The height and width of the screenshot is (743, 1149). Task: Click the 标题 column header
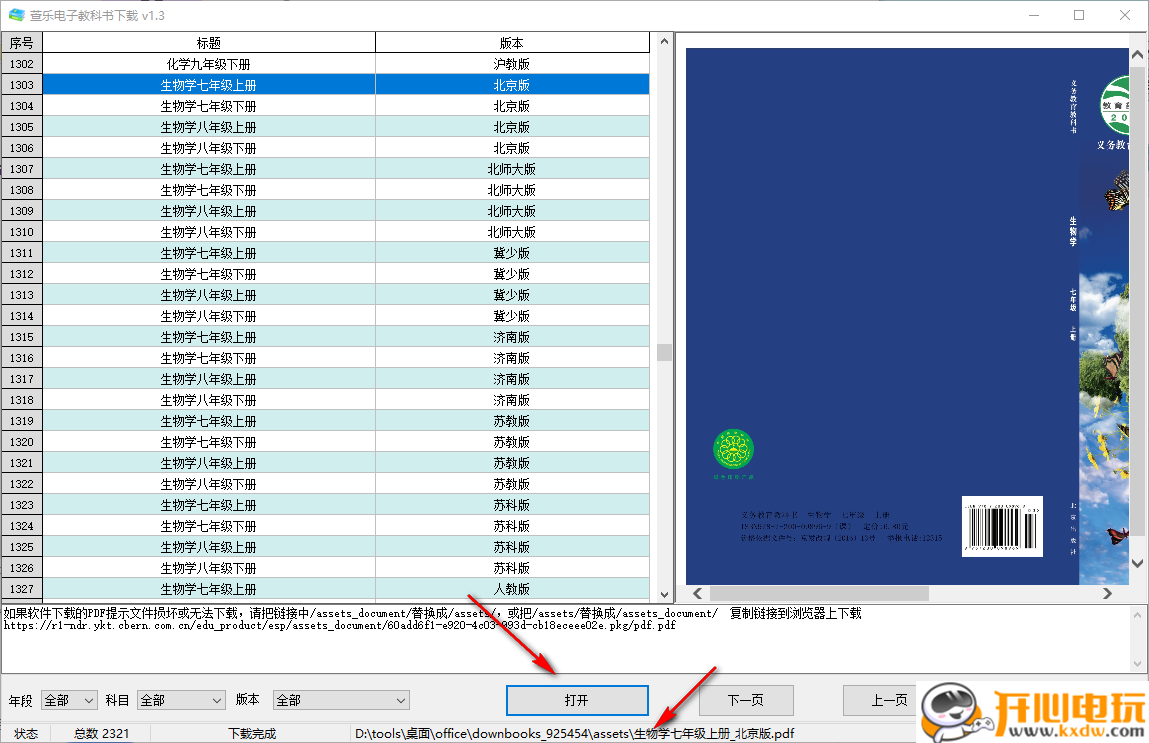tap(209, 43)
